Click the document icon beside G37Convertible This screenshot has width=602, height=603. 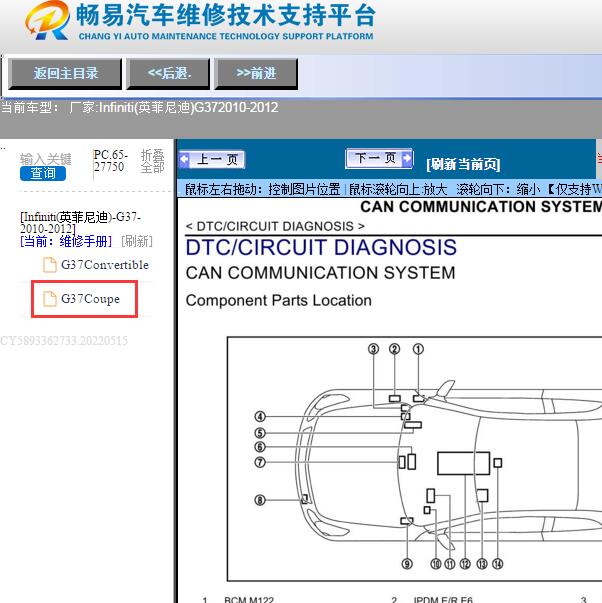(x=50, y=265)
